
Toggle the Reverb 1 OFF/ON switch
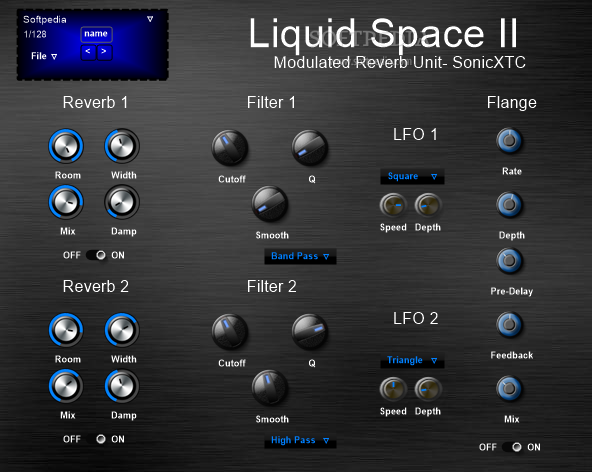[96, 255]
